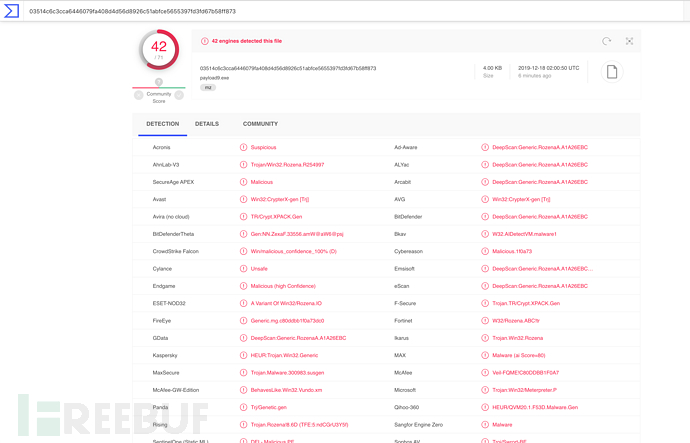Image resolution: width=690 pixels, height=443 pixels.
Task: Click the warning icon in Cylance row
Action: coord(243,269)
